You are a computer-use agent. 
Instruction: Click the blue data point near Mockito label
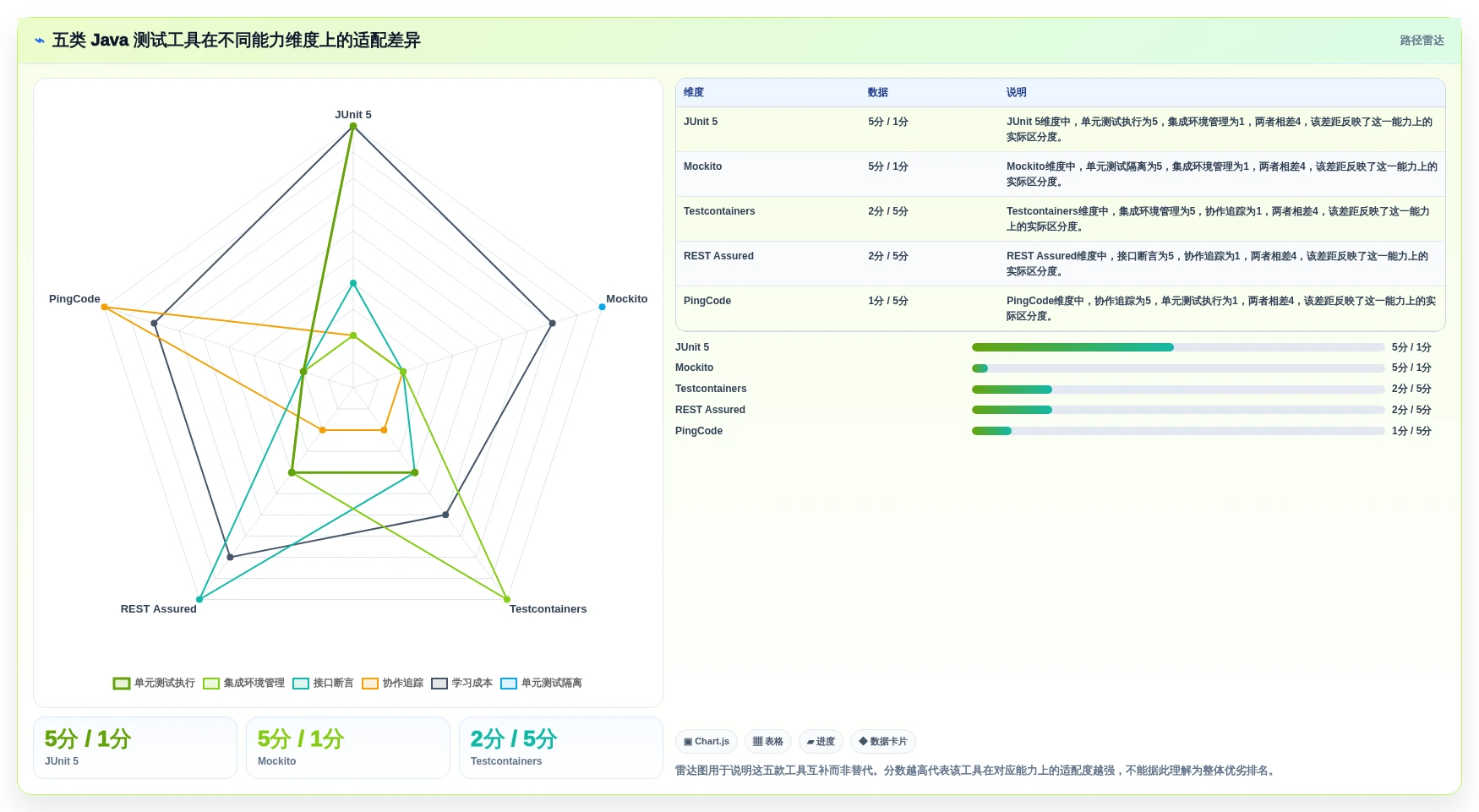(x=602, y=307)
